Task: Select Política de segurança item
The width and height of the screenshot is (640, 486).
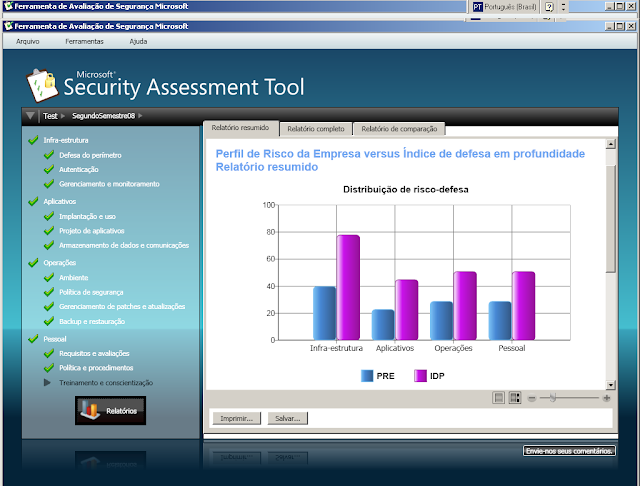Action: (91, 293)
